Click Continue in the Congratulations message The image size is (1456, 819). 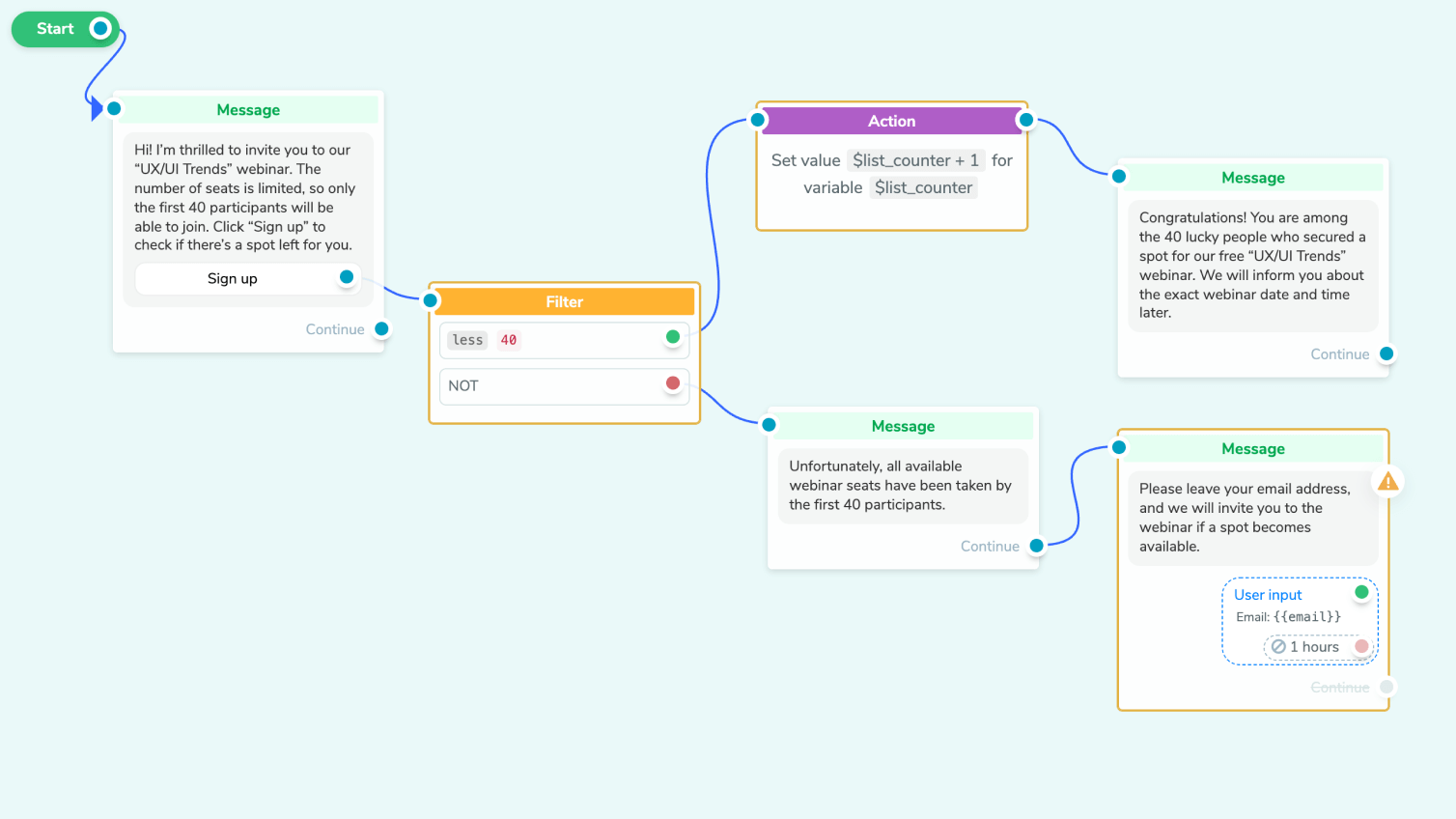[1340, 354]
